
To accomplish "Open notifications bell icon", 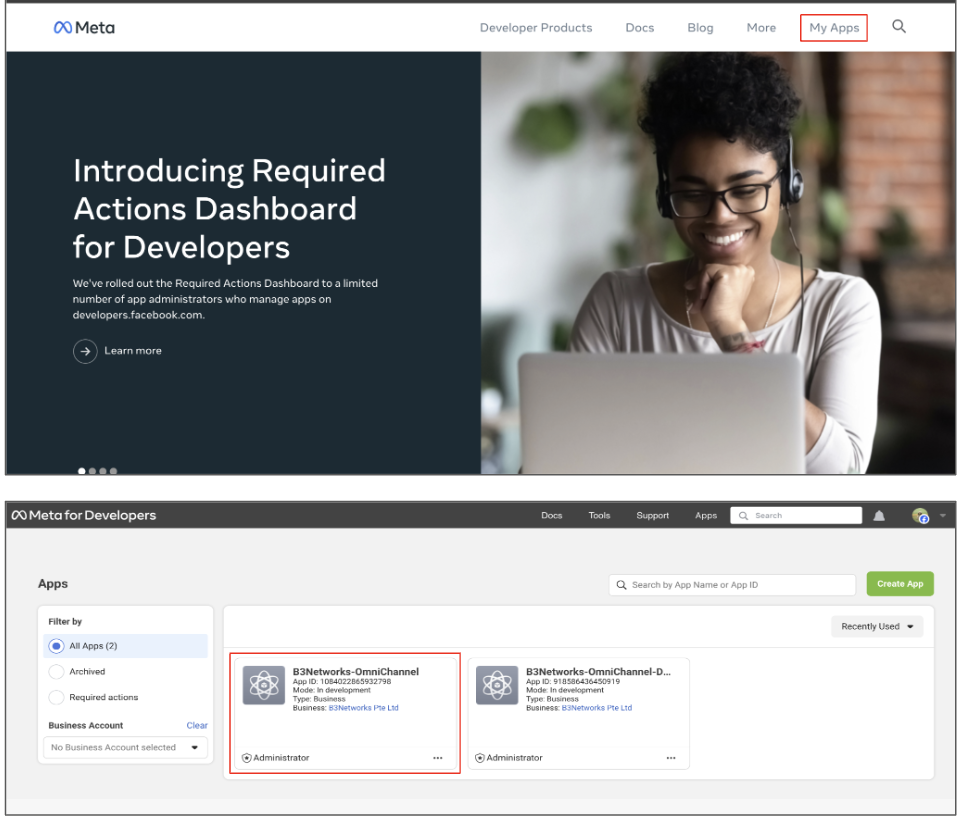I will coord(879,515).
